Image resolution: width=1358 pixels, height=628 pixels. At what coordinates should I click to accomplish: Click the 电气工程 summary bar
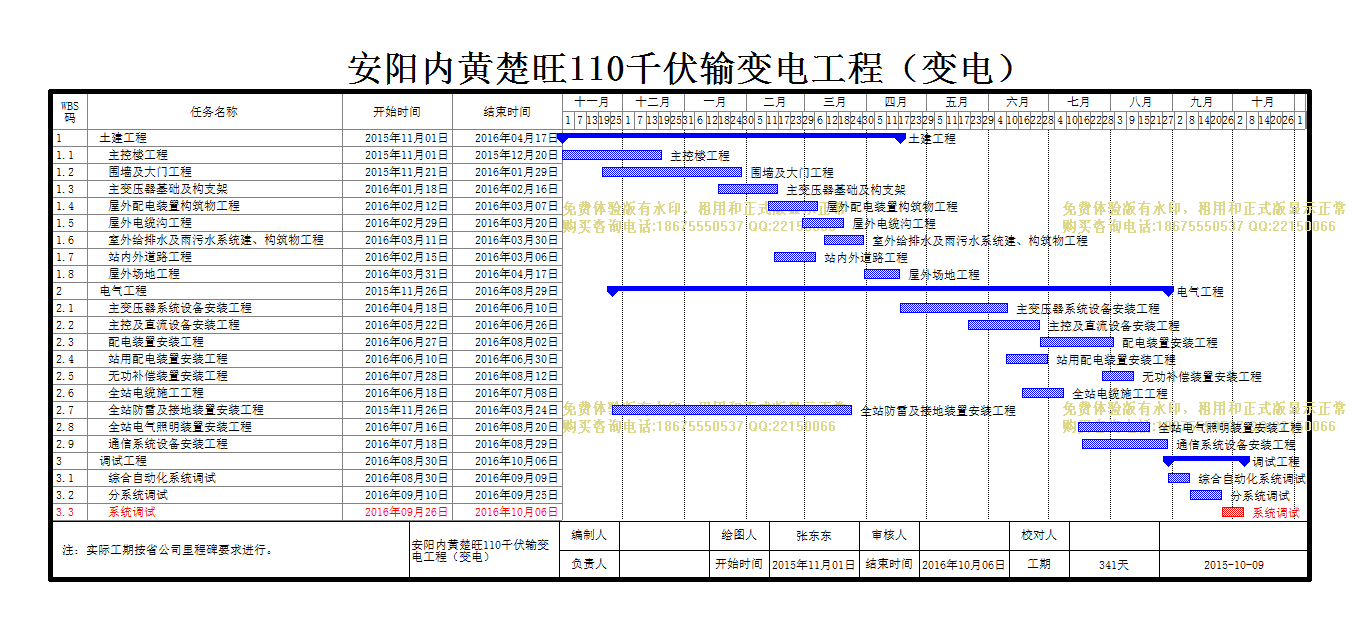tap(890, 291)
